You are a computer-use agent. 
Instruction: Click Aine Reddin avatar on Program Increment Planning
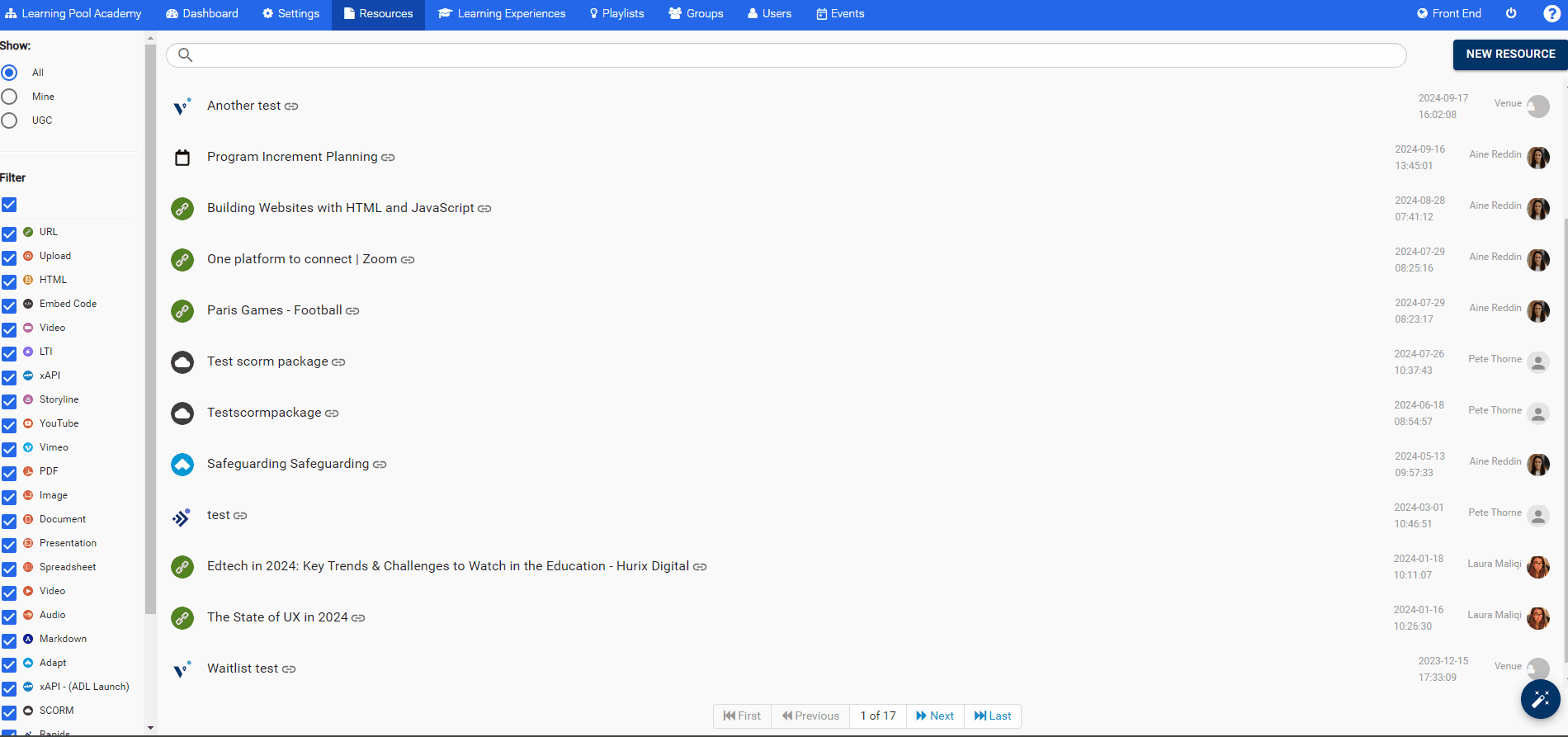[1538, 158]
